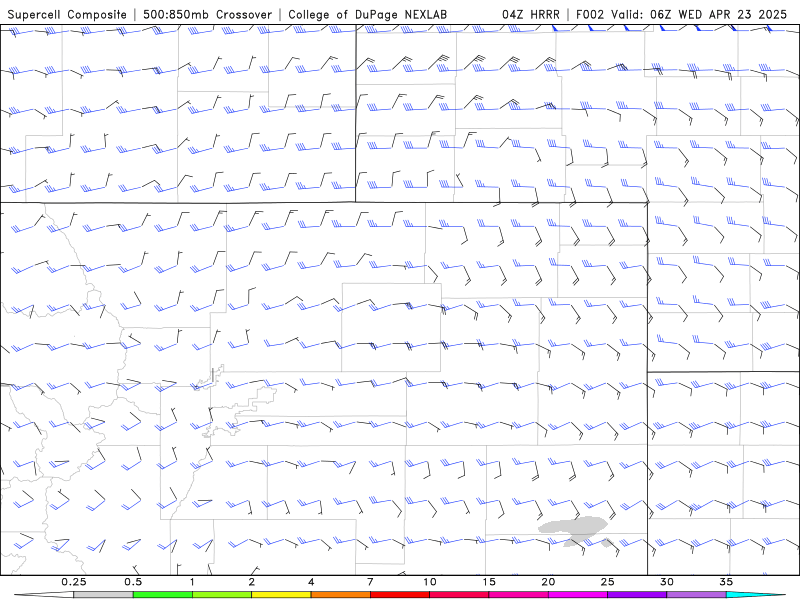
Task: Click the '7' legend value
Action: [x=370, y=582]
